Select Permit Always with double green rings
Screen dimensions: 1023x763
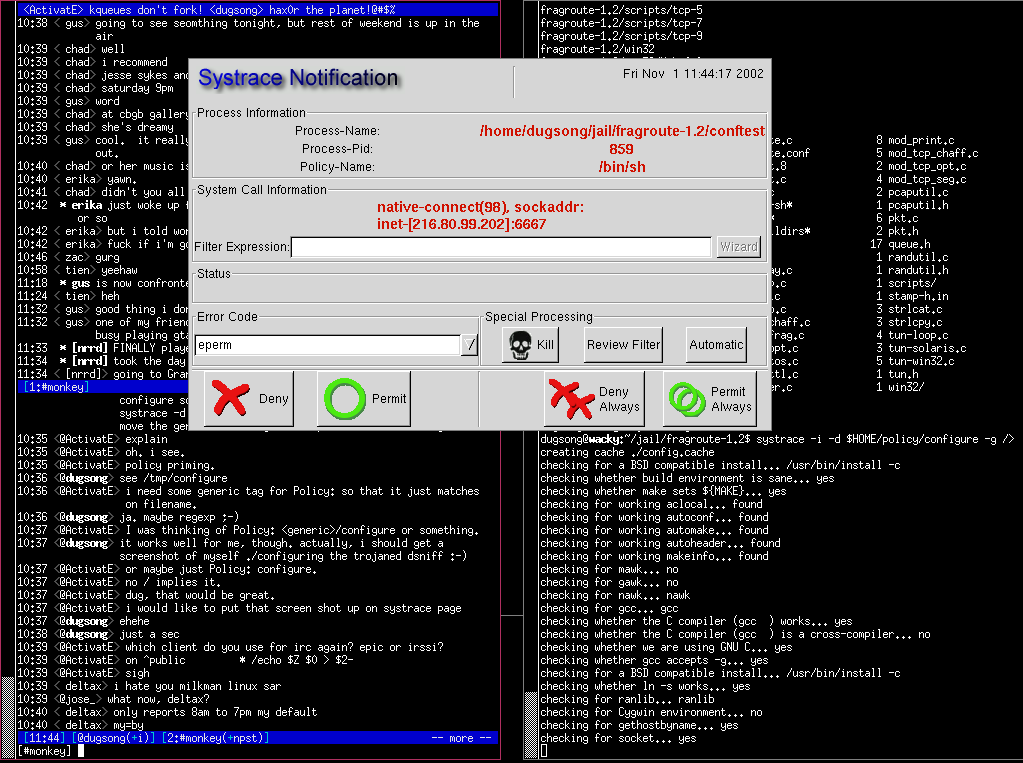[x=710, y=399]
